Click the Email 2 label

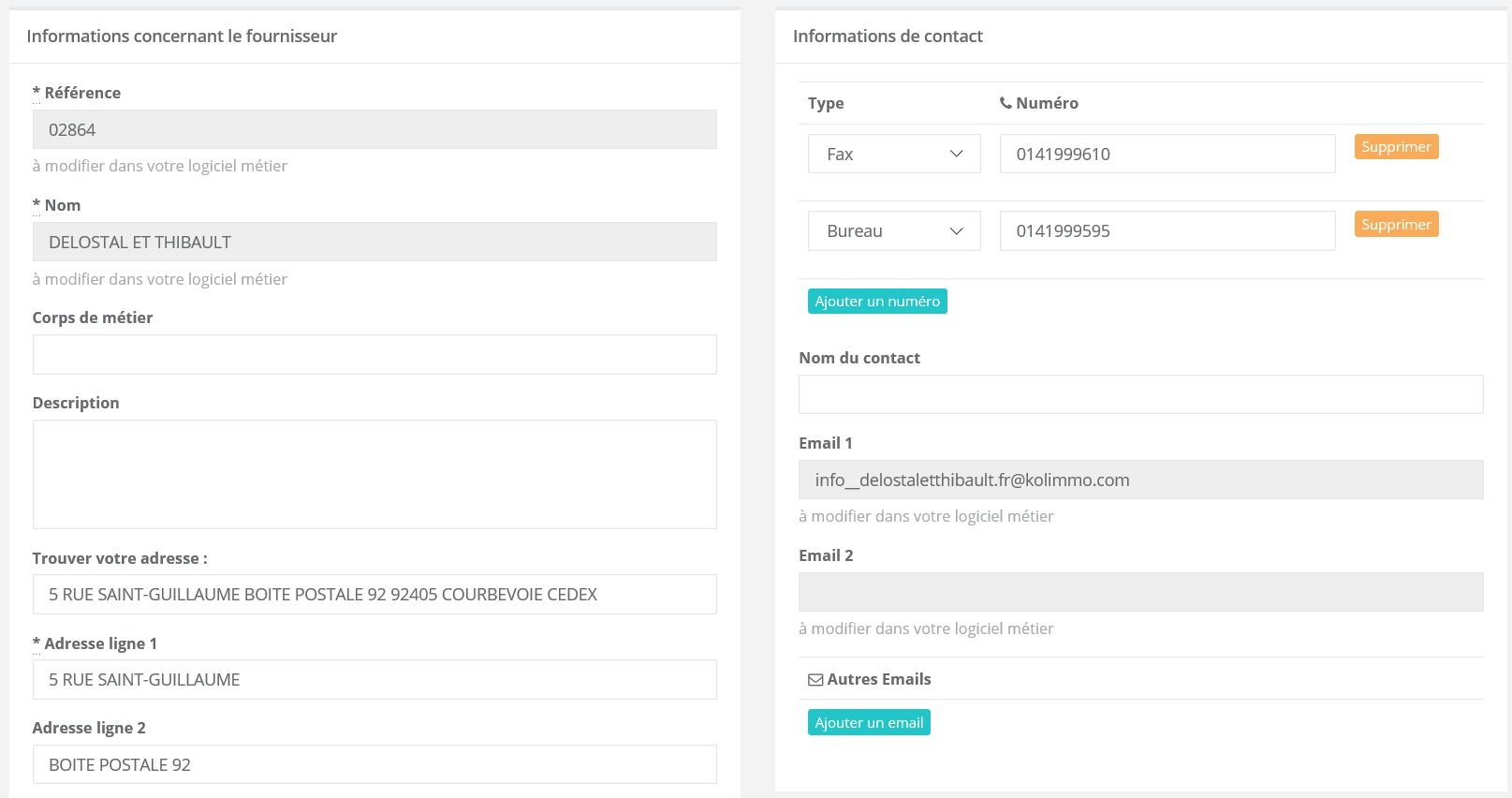[826, 555]
